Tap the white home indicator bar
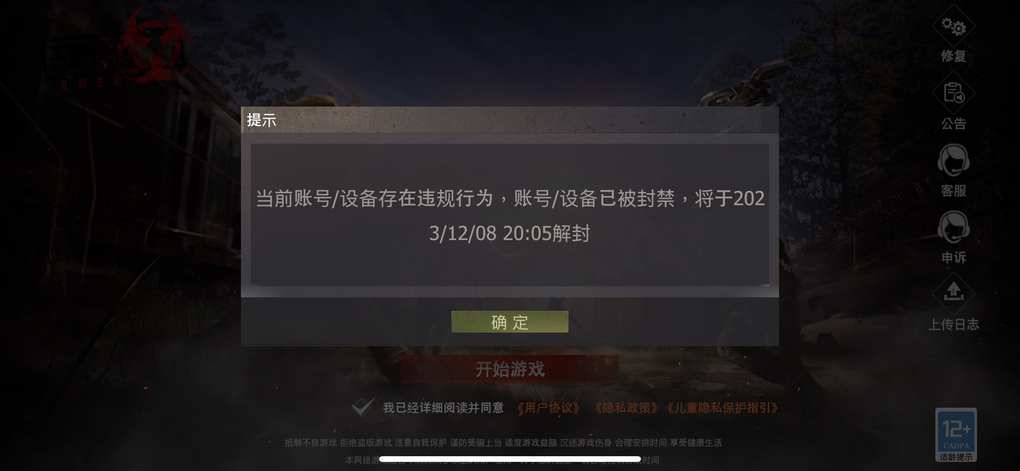The width and height of the screenshot is (1020, 471). pyautogui.click(x=510, y=459)
